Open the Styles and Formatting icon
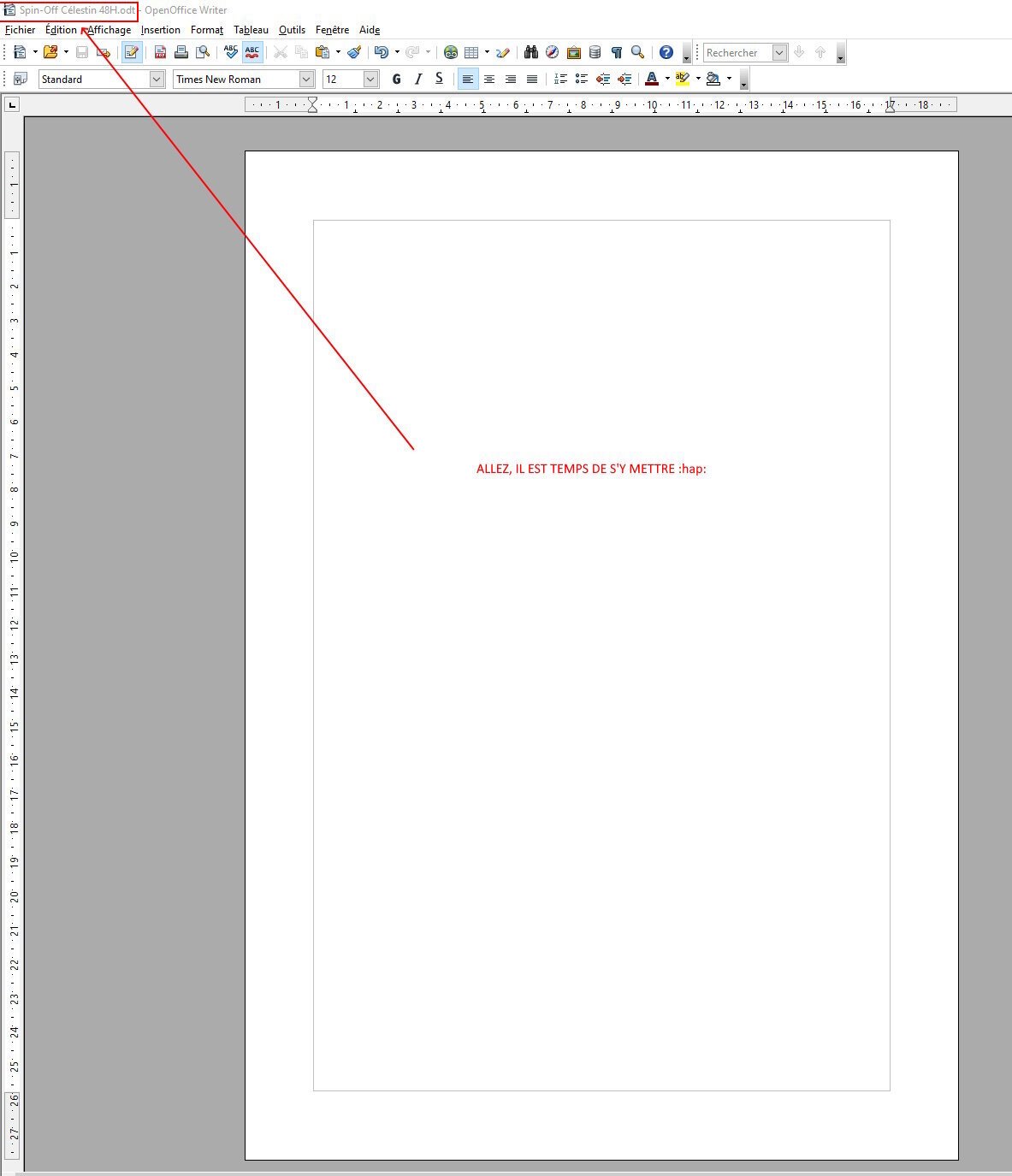The height and width of the screenshot is (1176, 1012). pyautogui.click(x=20, y=79)
